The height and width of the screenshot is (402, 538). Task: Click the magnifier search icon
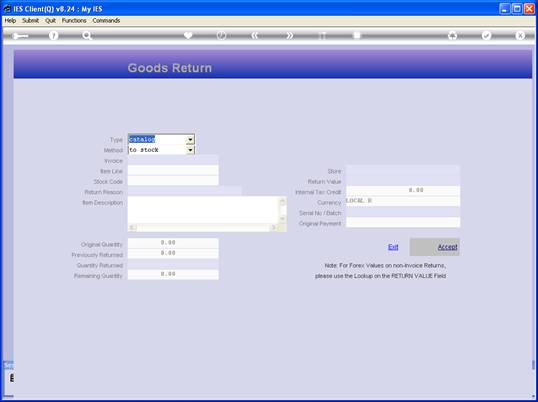(x=87, y=35)
